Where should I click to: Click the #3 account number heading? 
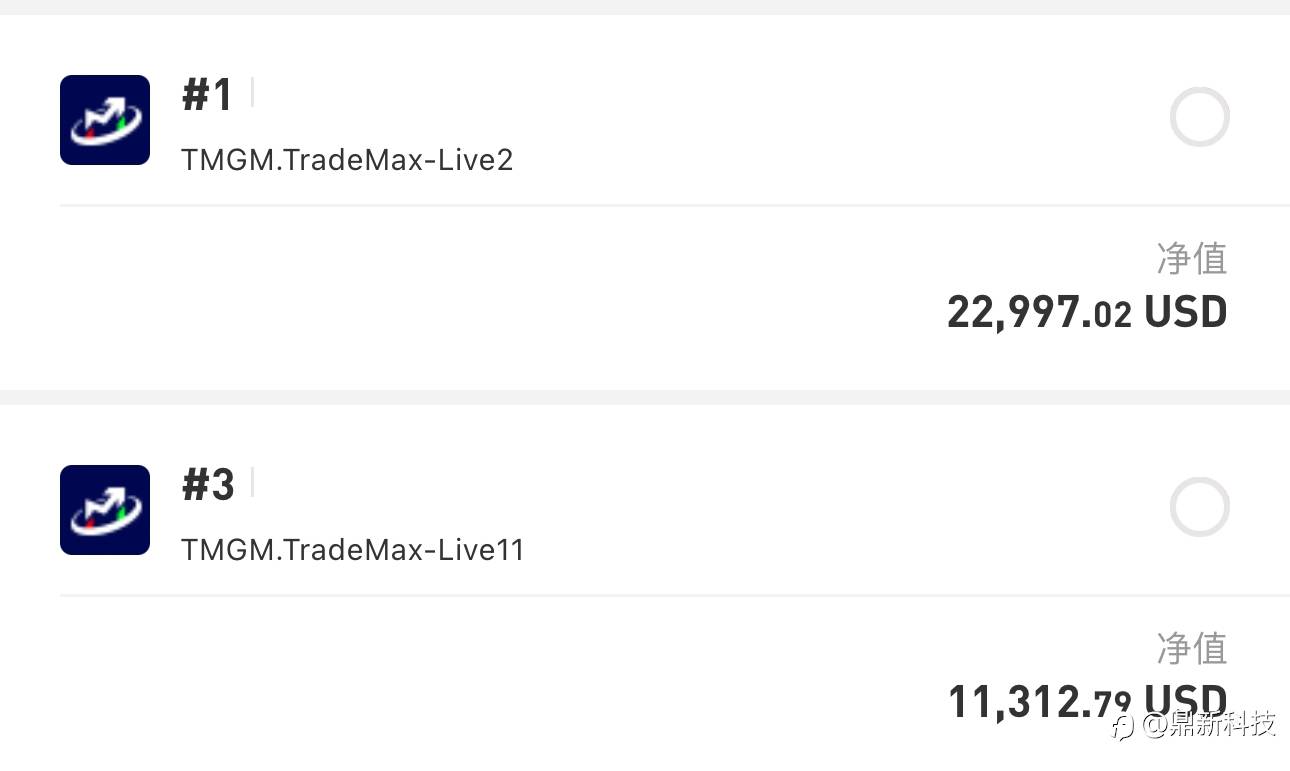click(x=208, y=486)
